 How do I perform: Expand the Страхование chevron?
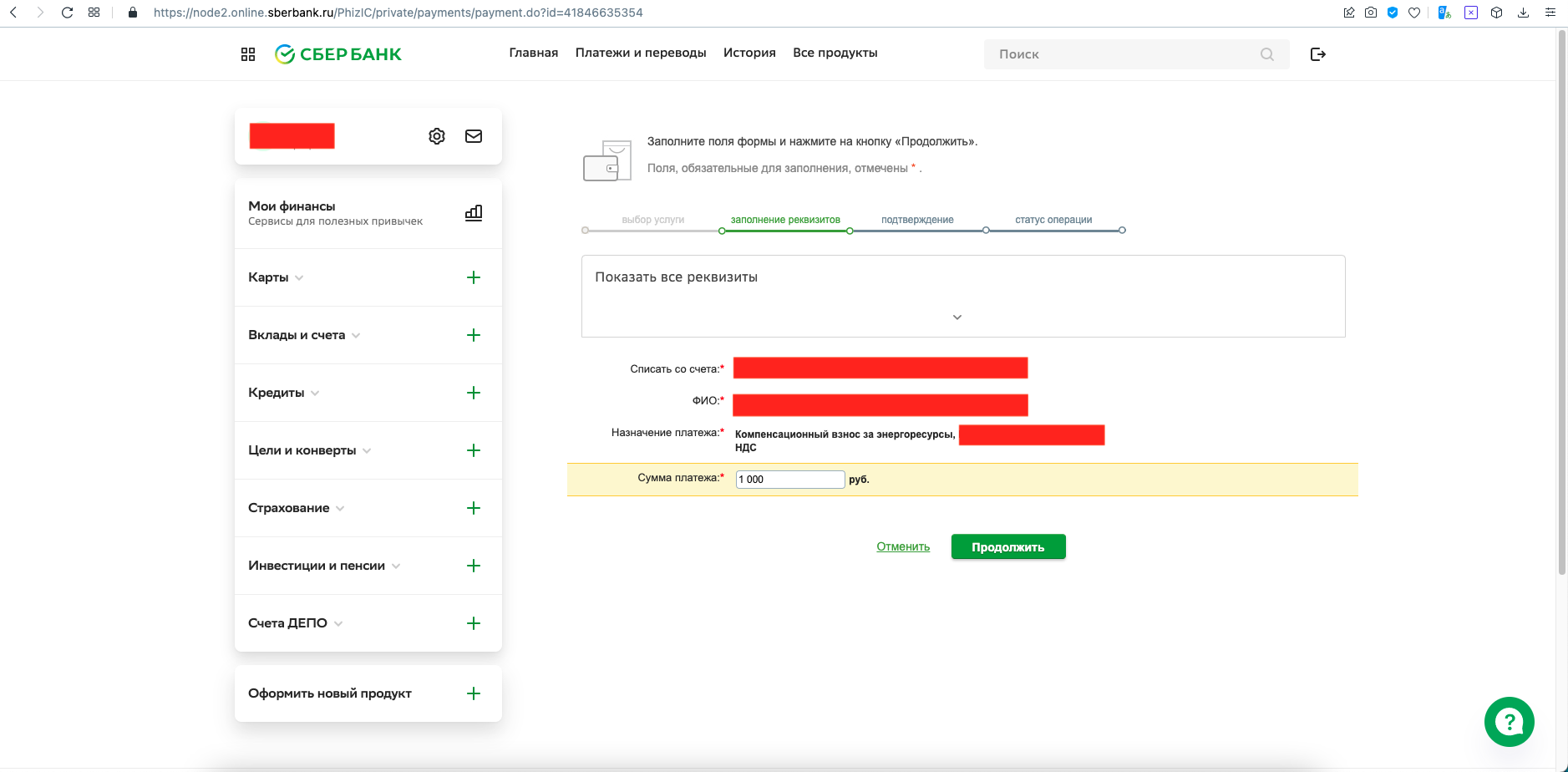(x=340, y=509)
